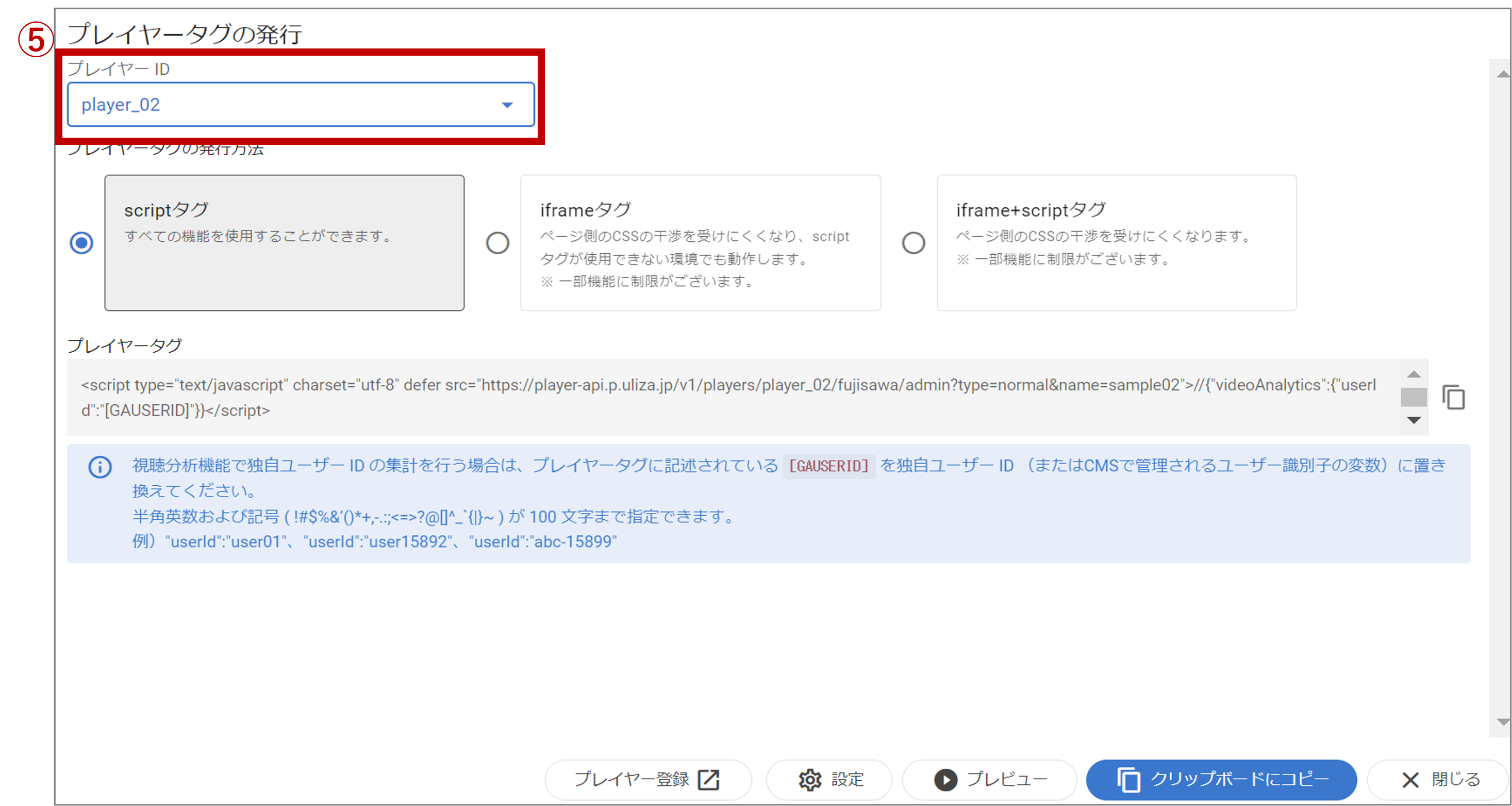1512x806 pixels.
Task: Select the iframeタグ radio button
Action: [497, 242]
